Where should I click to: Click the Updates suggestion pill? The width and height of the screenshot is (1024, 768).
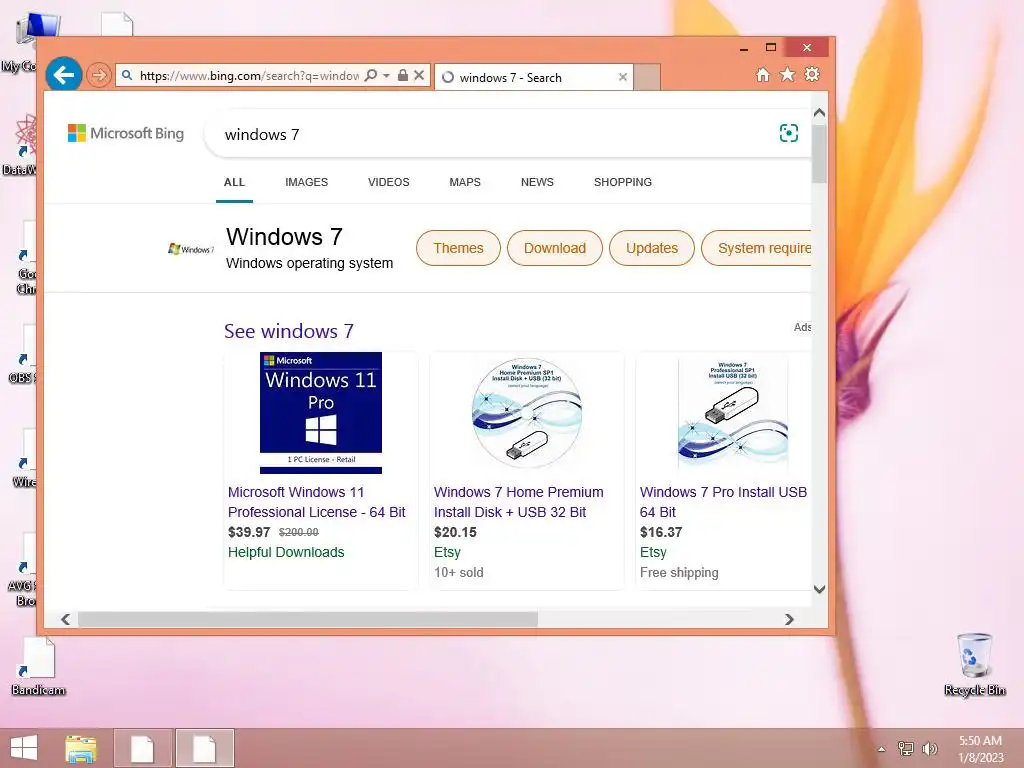pyautogui.click(x=652, y=248)
